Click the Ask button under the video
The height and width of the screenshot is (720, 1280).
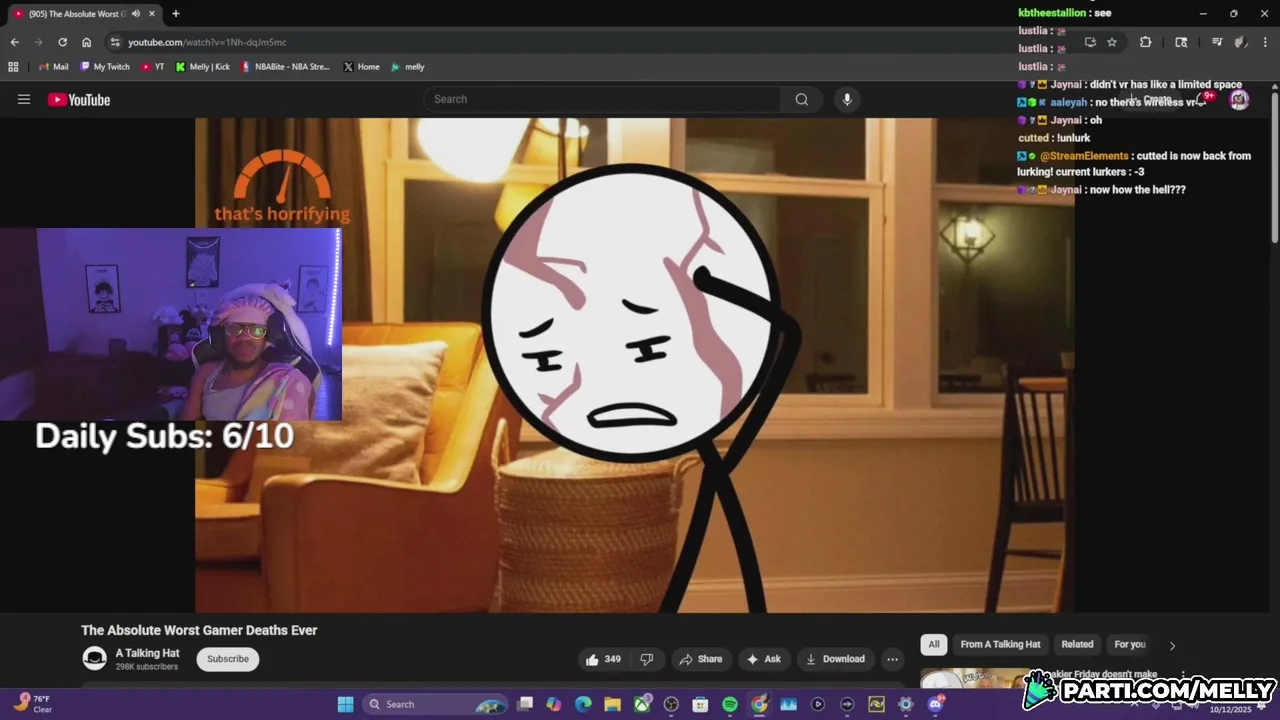click(763, 659)
